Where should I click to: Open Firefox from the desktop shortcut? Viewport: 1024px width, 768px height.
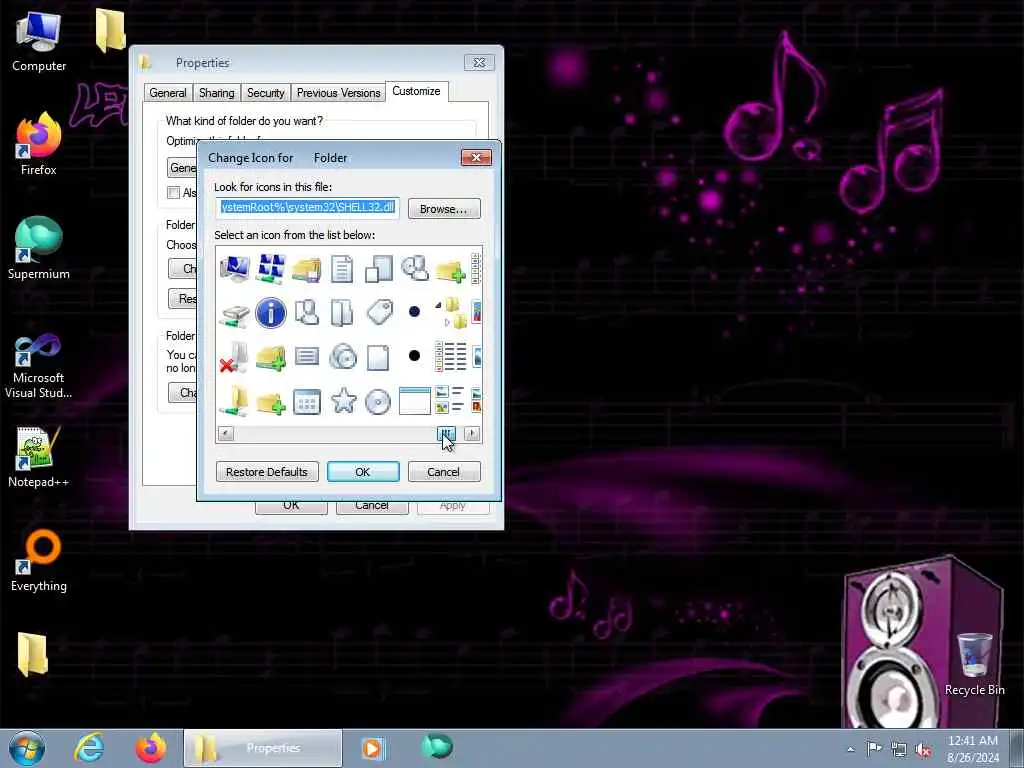(x=39, y=145)
